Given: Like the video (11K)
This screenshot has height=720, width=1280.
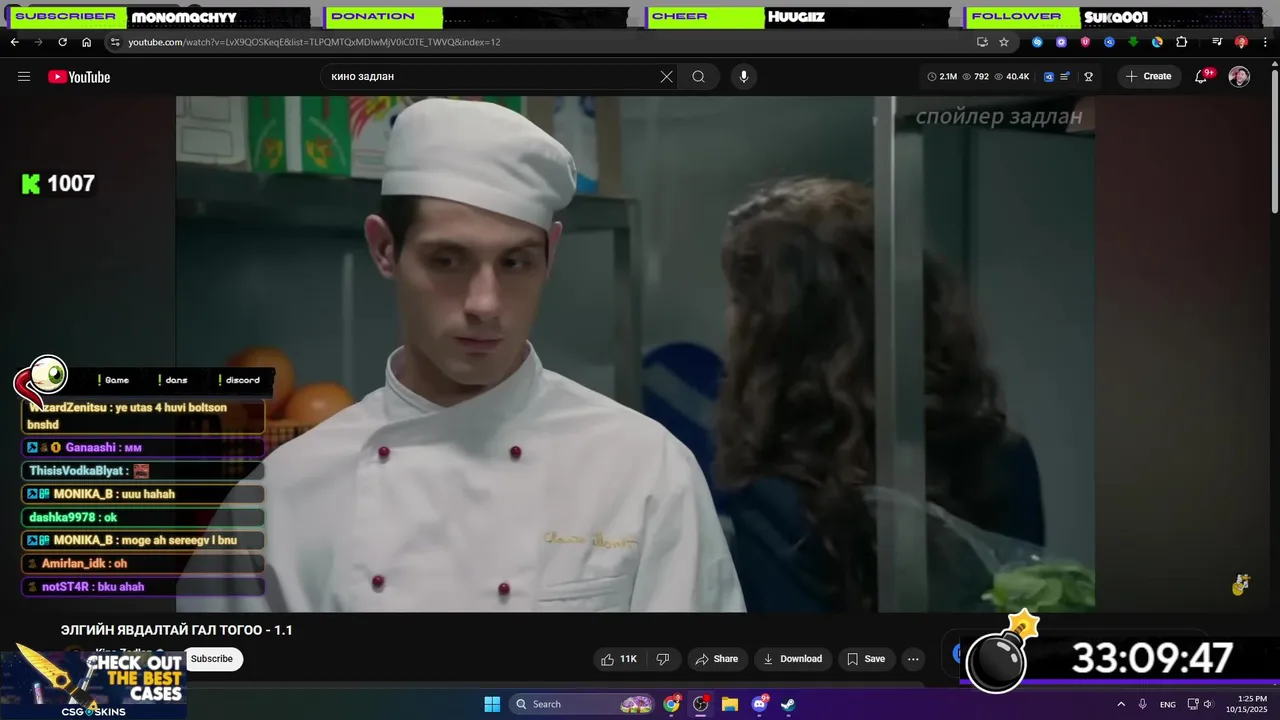Looking at the screenshot, I should pos(618,659).
